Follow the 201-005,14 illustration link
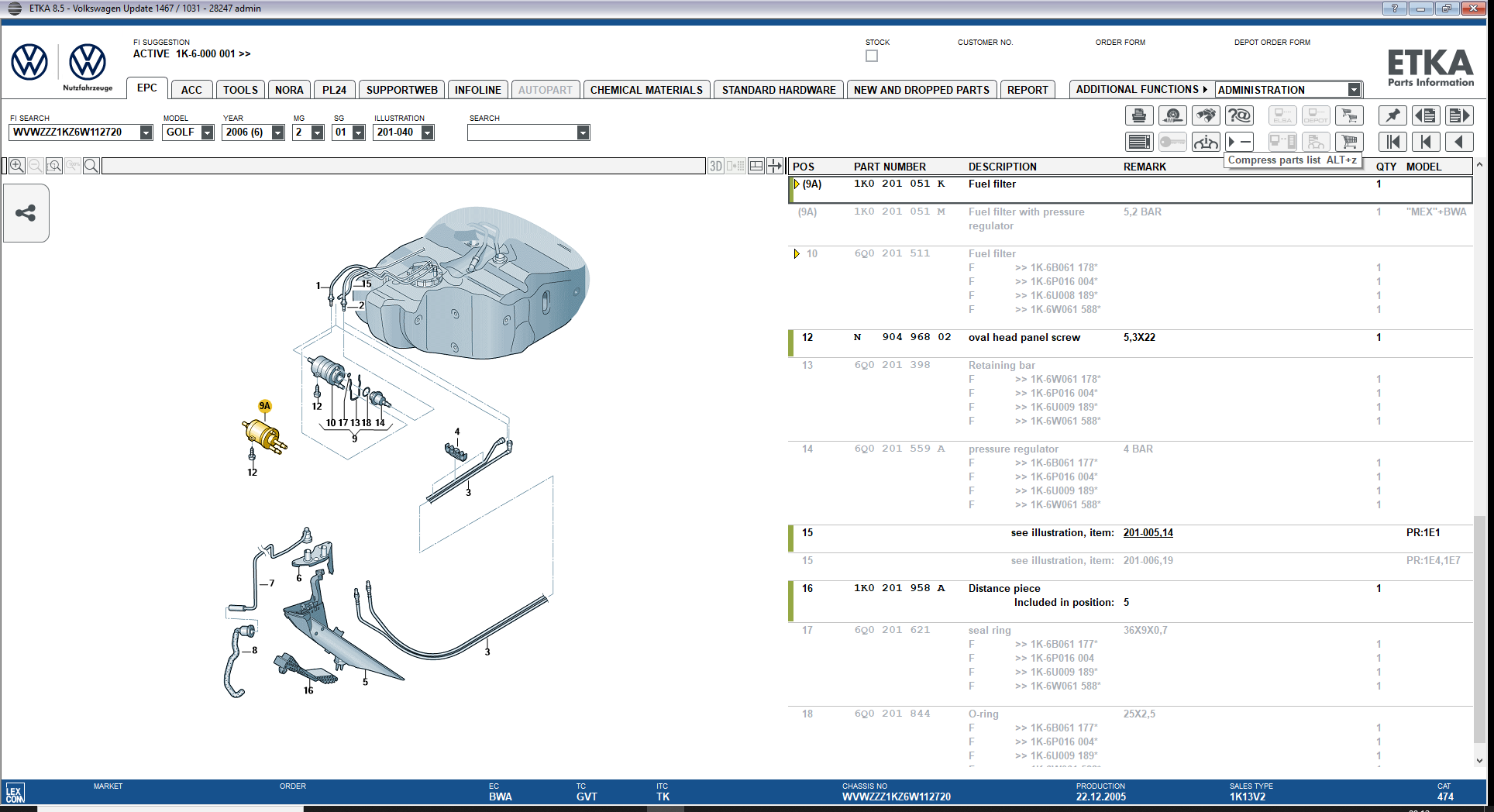 [1148, 532]
